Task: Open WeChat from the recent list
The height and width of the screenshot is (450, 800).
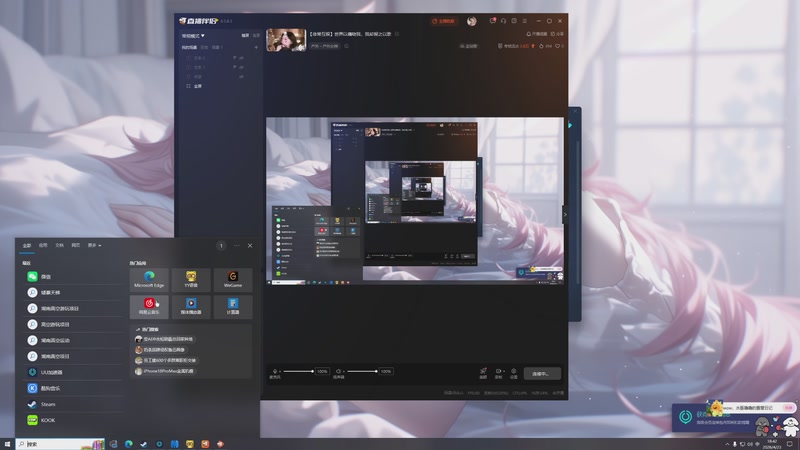Action: pyautogui.click(x=71, y=277)
